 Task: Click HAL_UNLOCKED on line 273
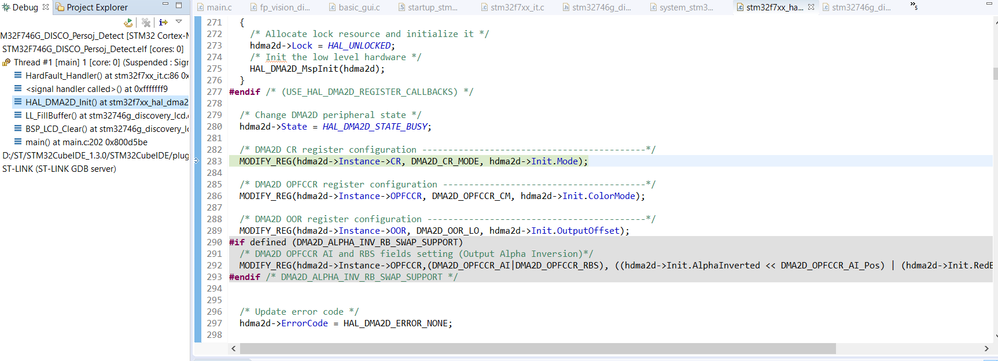360,46
